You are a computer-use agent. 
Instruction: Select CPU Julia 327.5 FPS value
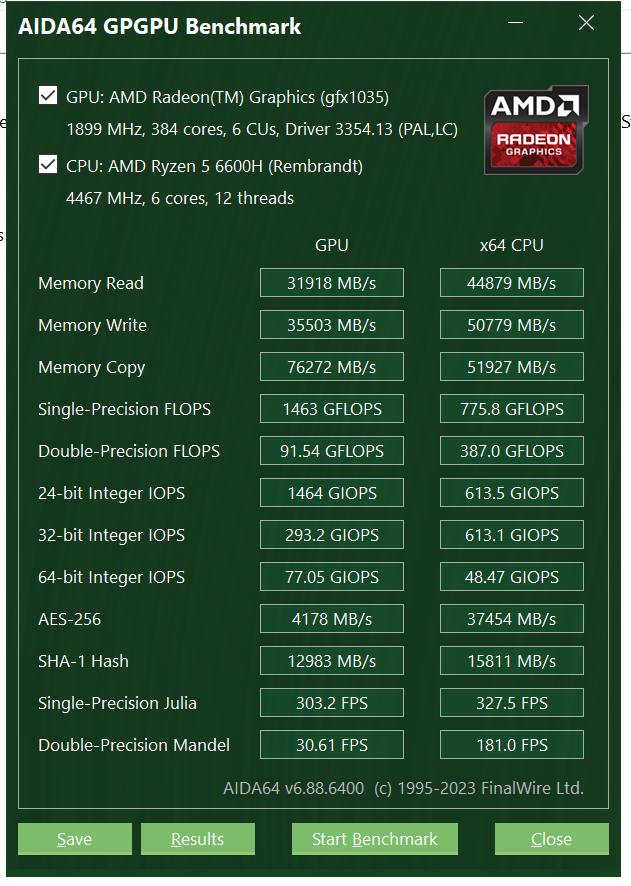click(512, 703)
